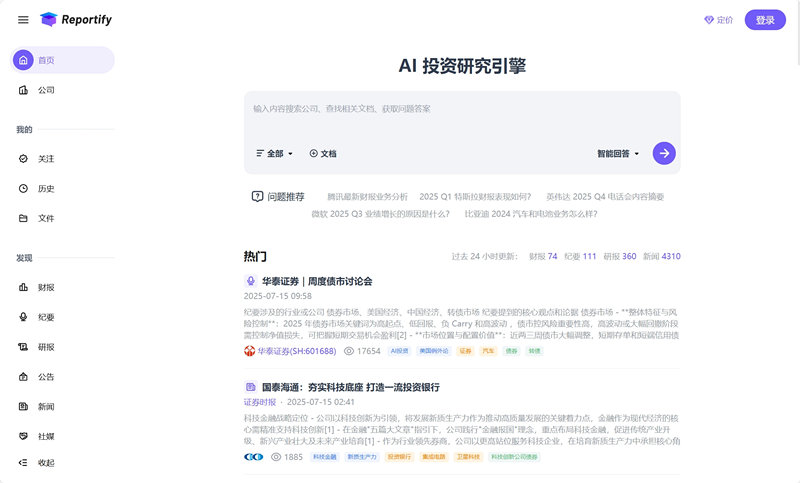Image resolution: width=800 pixels, height=483 pixels.
Task: Click the 纪要 microphone icon in sidebar
Action: (x=23, y=317)
